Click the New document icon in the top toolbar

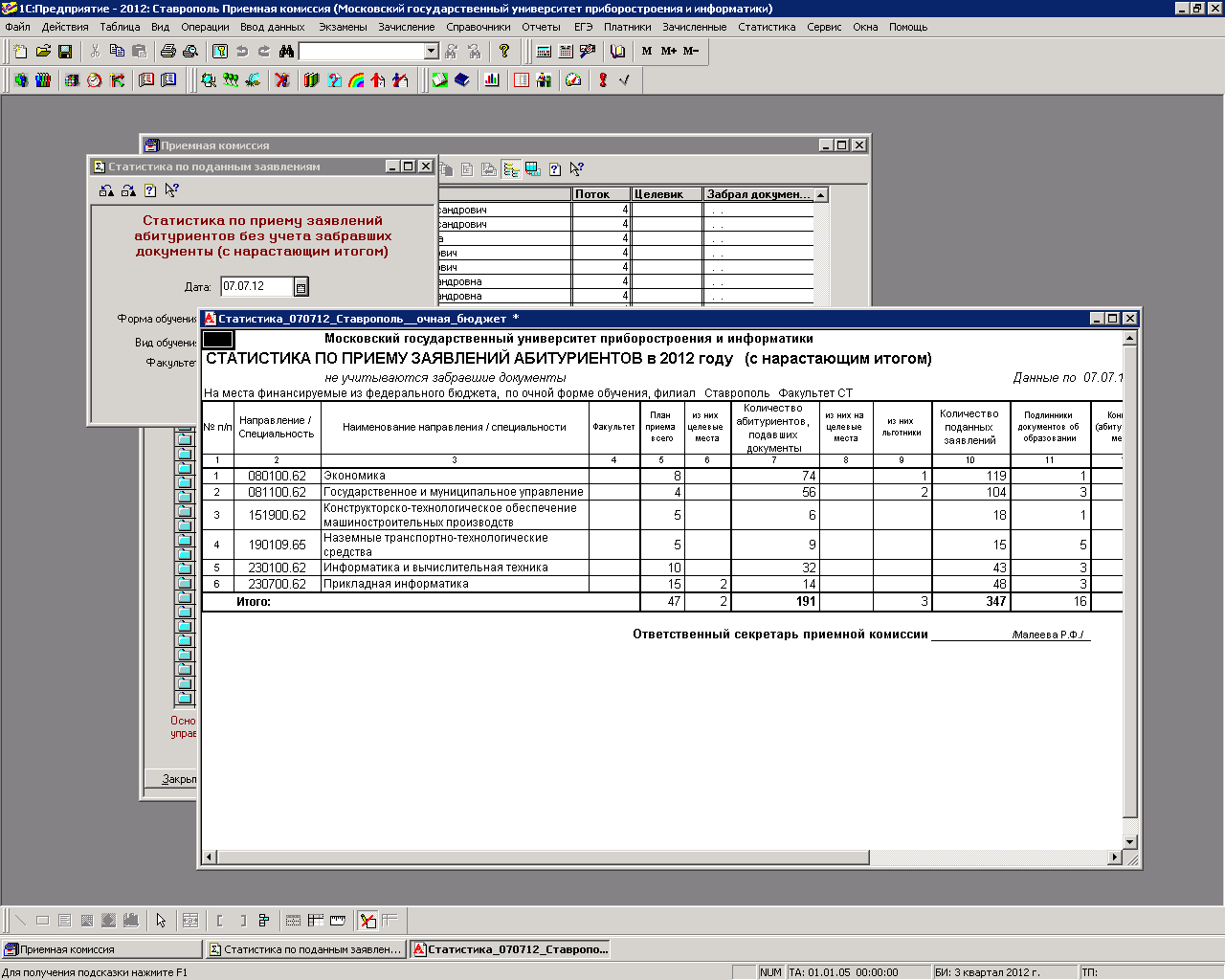pyautogui.click(x=20, y=51)
